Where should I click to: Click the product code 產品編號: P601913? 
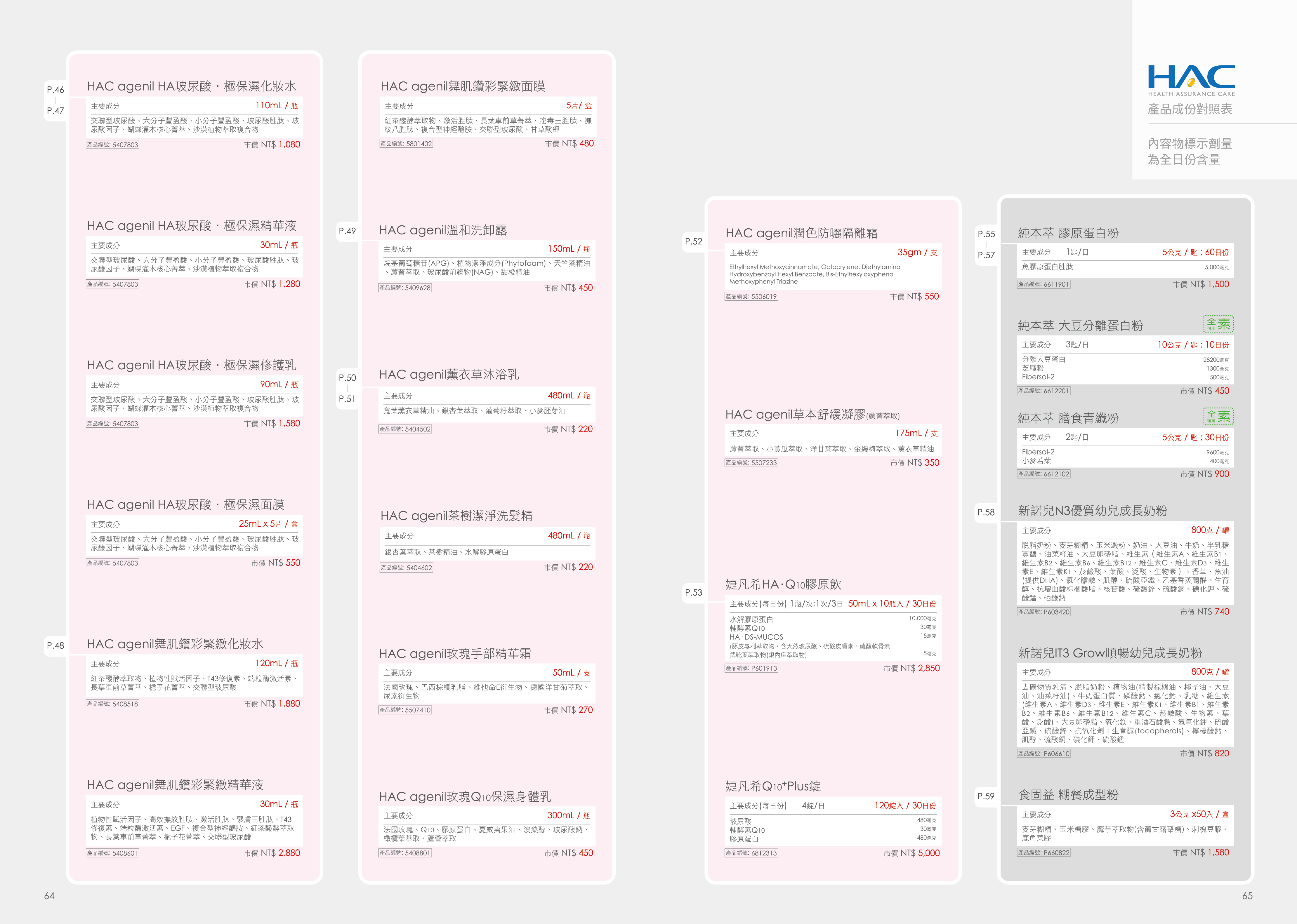point(751,669)
